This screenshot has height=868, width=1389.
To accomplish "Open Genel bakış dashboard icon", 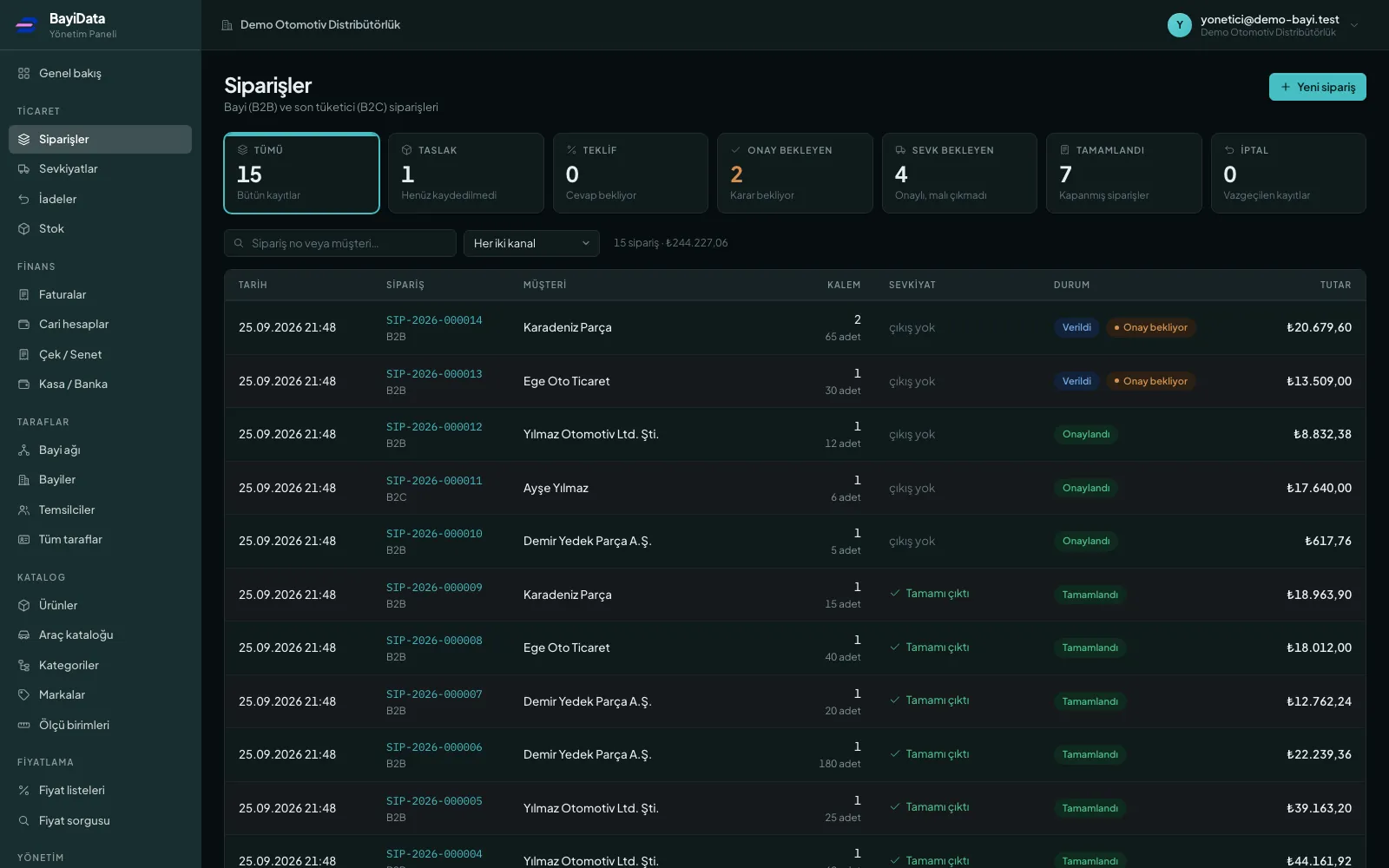I will click(24, 74).
